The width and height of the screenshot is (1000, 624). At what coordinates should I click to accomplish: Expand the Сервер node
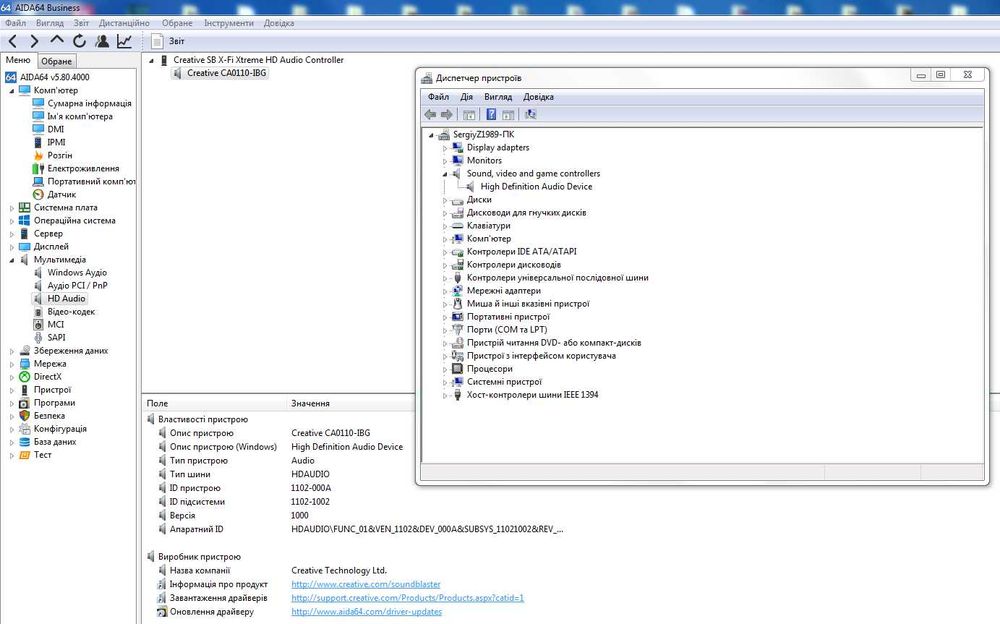(11, 234)
